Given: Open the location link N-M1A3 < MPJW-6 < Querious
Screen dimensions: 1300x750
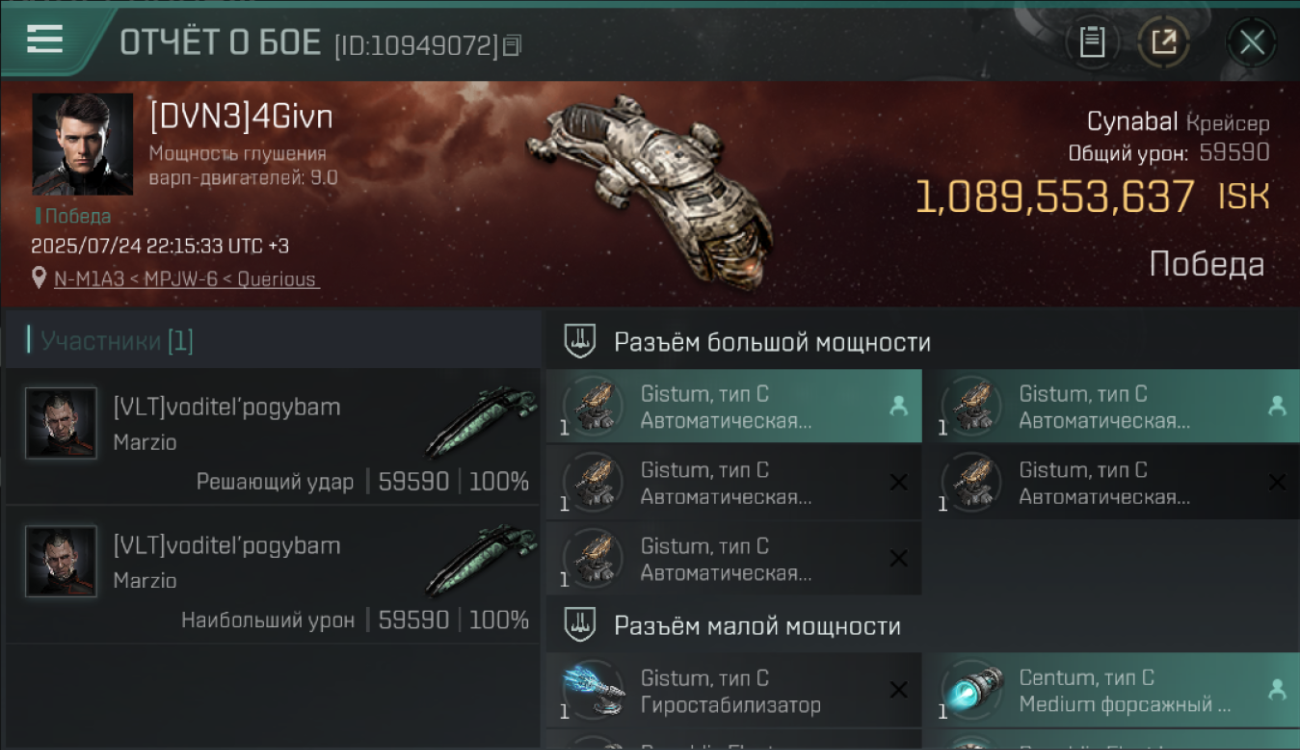Looking at the screenshot, I should pos(186,279).
